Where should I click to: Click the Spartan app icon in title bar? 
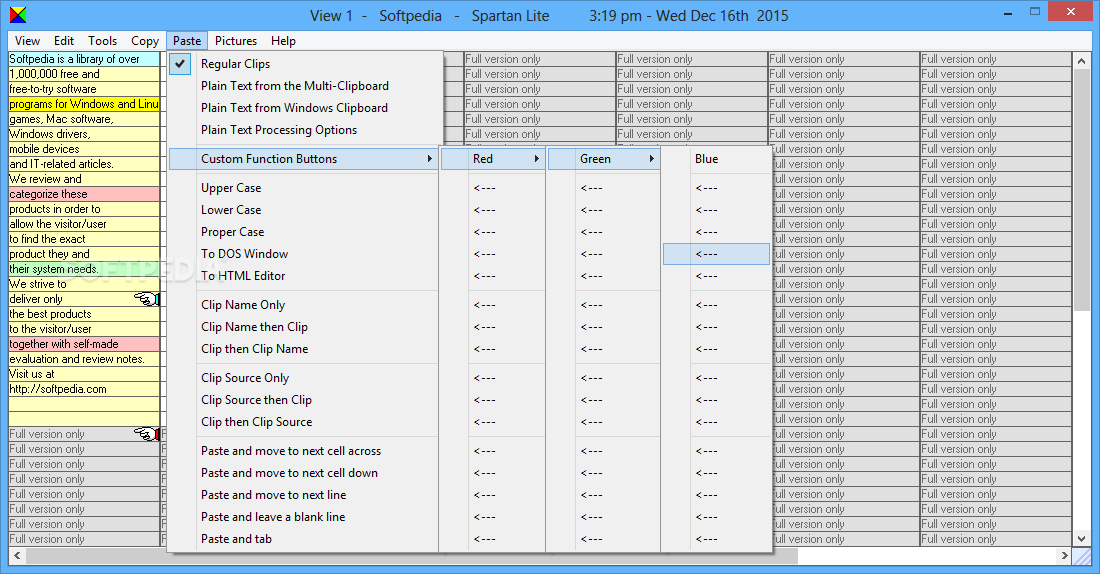click(x=18, y=15)
